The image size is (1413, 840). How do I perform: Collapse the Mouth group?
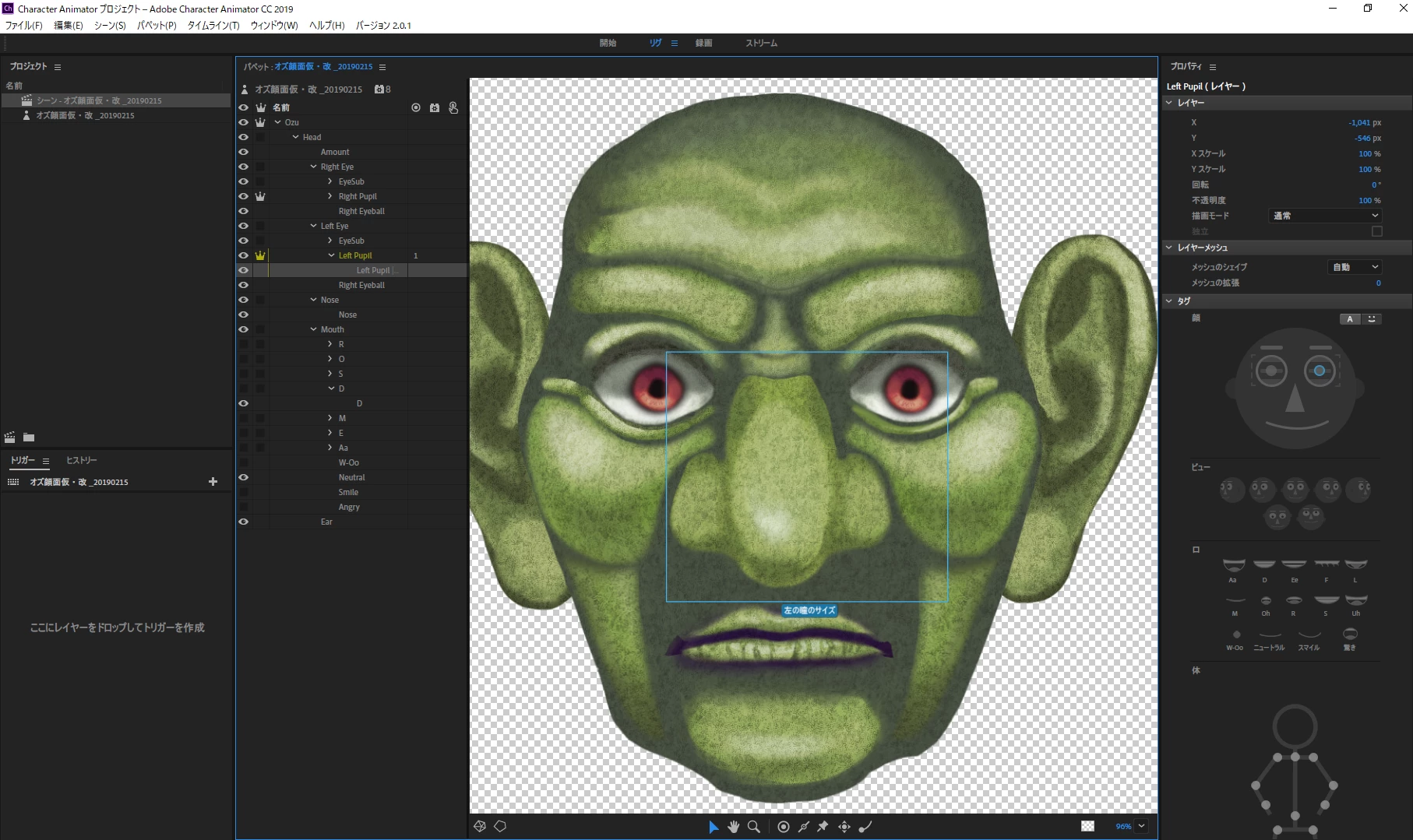(x=313, y=329)
